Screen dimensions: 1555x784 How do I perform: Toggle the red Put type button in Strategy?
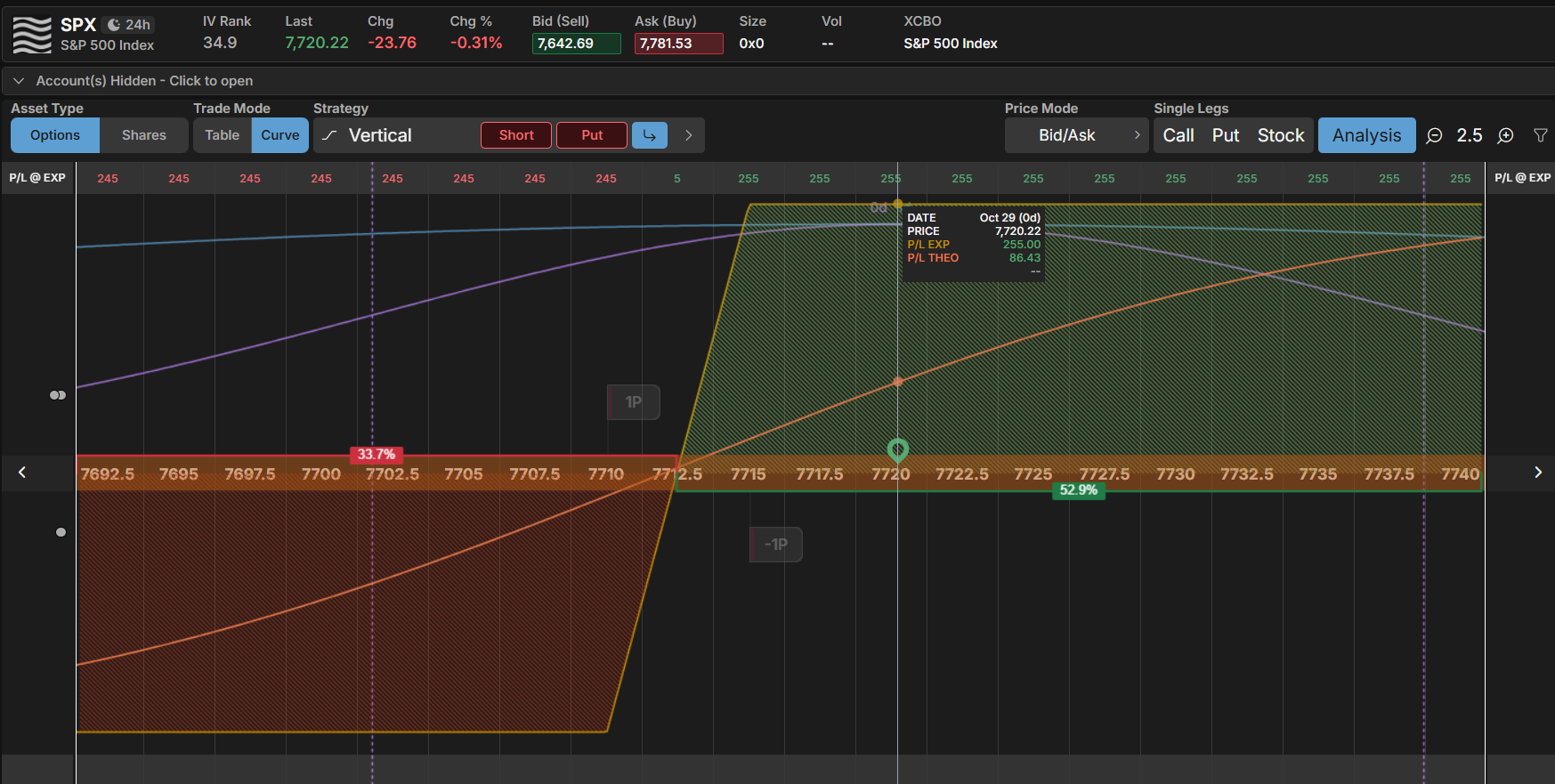[592, 135]
